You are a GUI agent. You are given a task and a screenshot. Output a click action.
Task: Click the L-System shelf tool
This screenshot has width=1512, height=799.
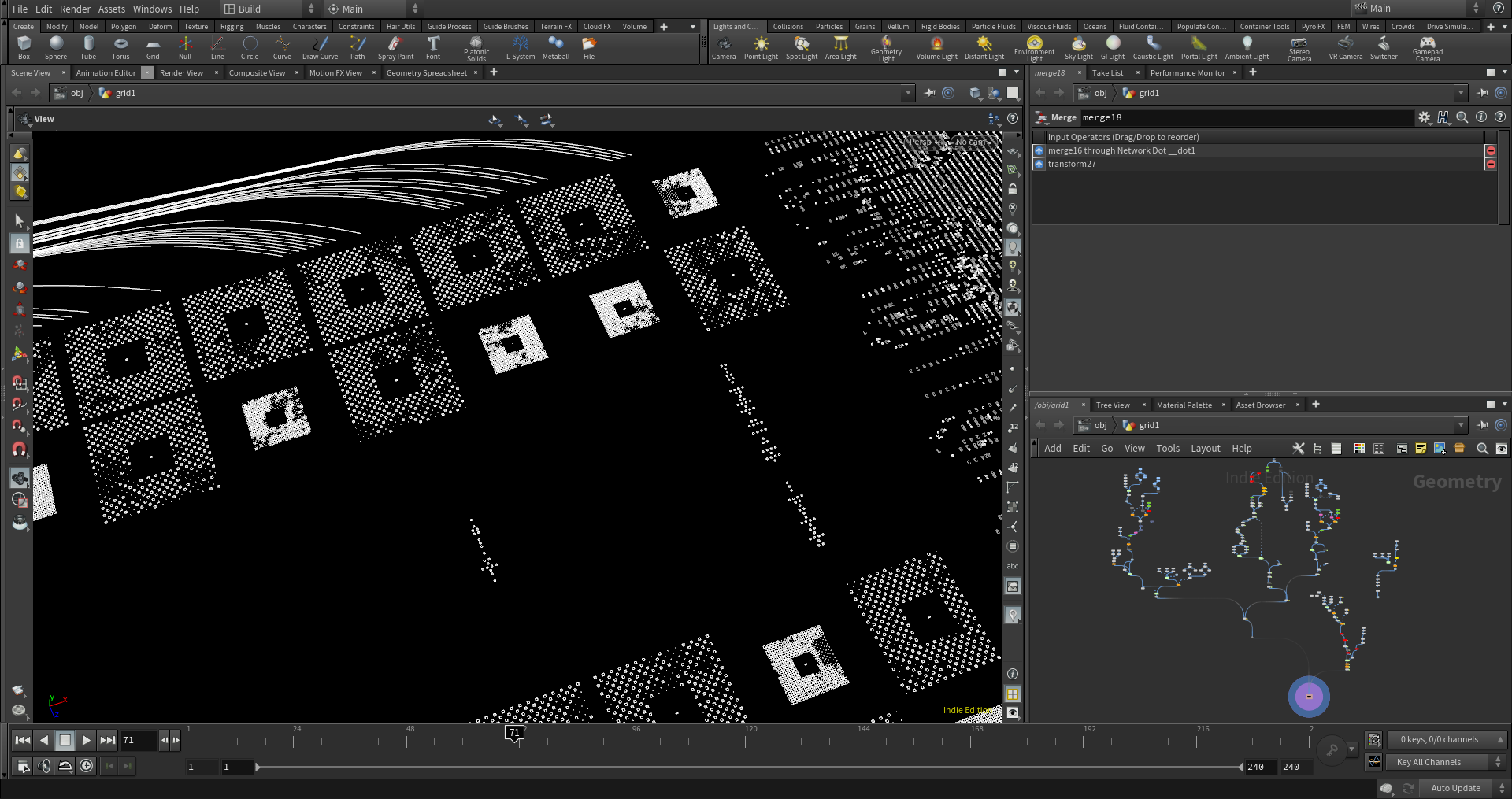521,47
